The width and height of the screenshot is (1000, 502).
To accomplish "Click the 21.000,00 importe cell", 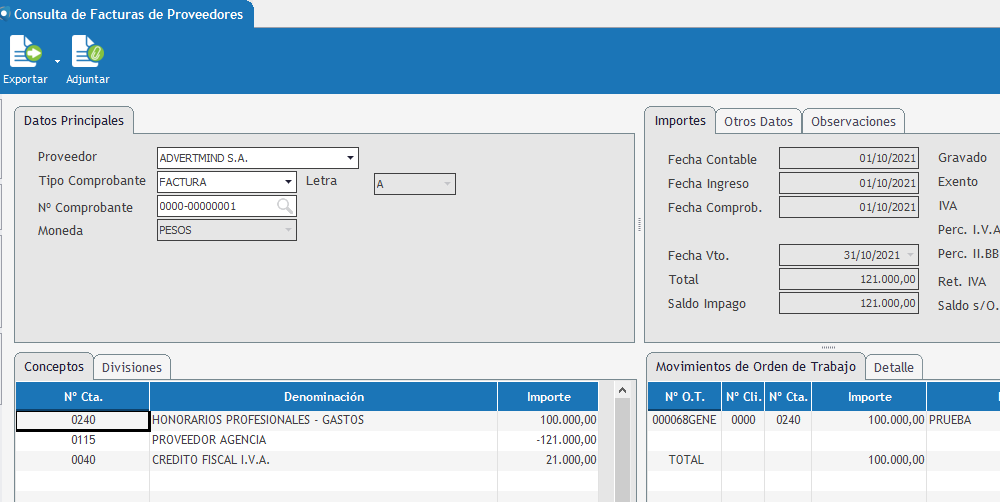I will 548,460.
